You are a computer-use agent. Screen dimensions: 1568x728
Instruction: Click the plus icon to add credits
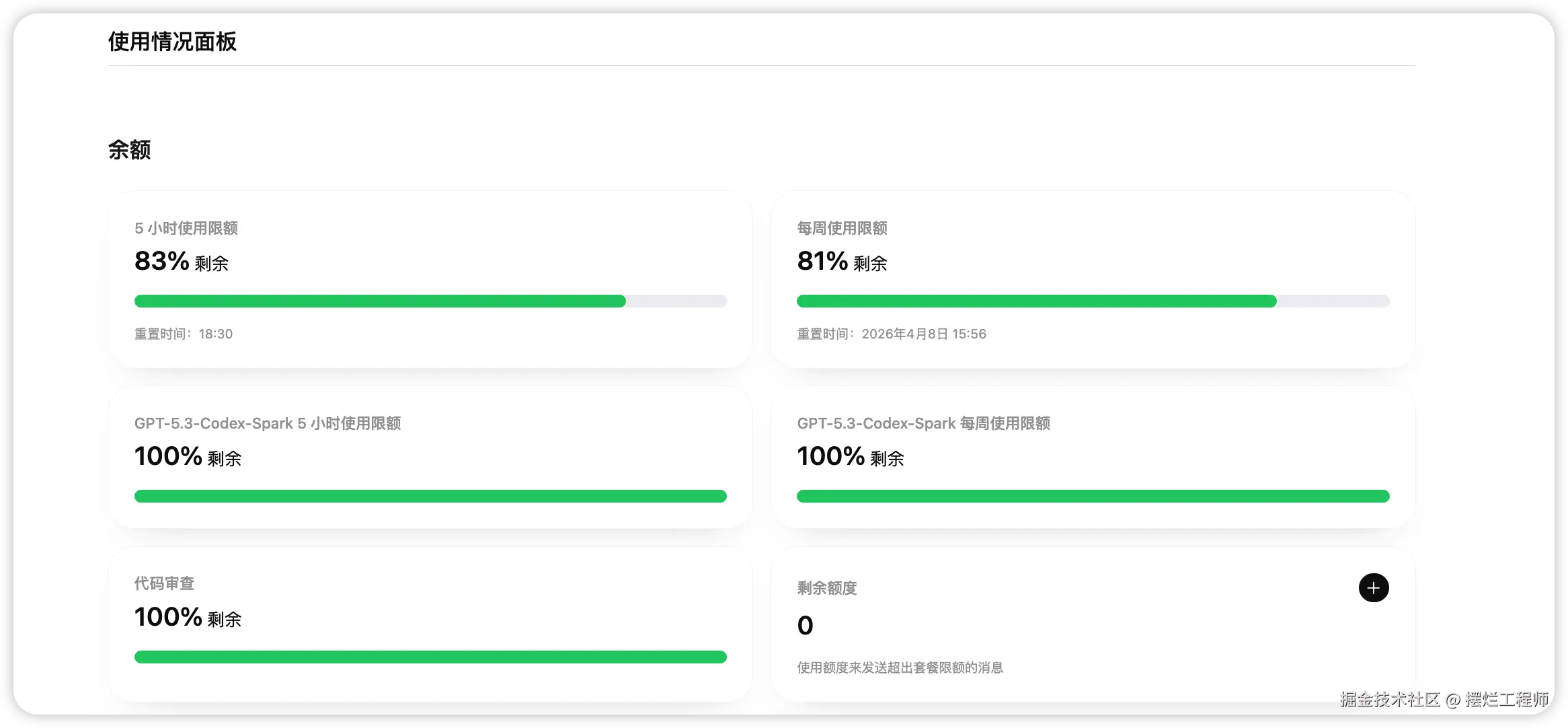click(1373, 588)
